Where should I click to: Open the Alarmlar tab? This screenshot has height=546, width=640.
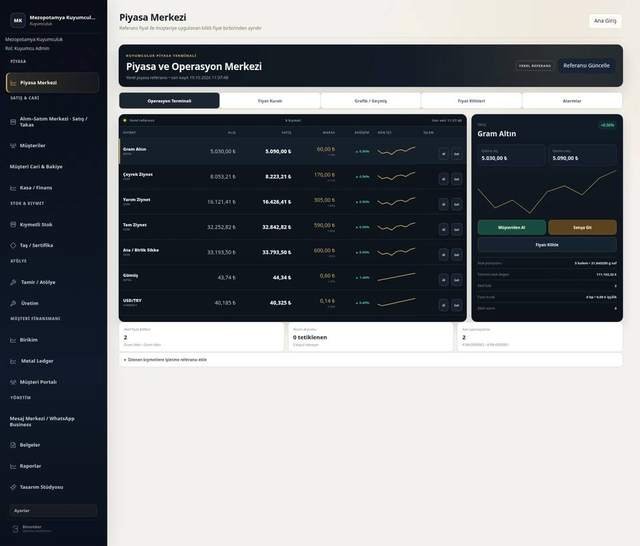572,101
